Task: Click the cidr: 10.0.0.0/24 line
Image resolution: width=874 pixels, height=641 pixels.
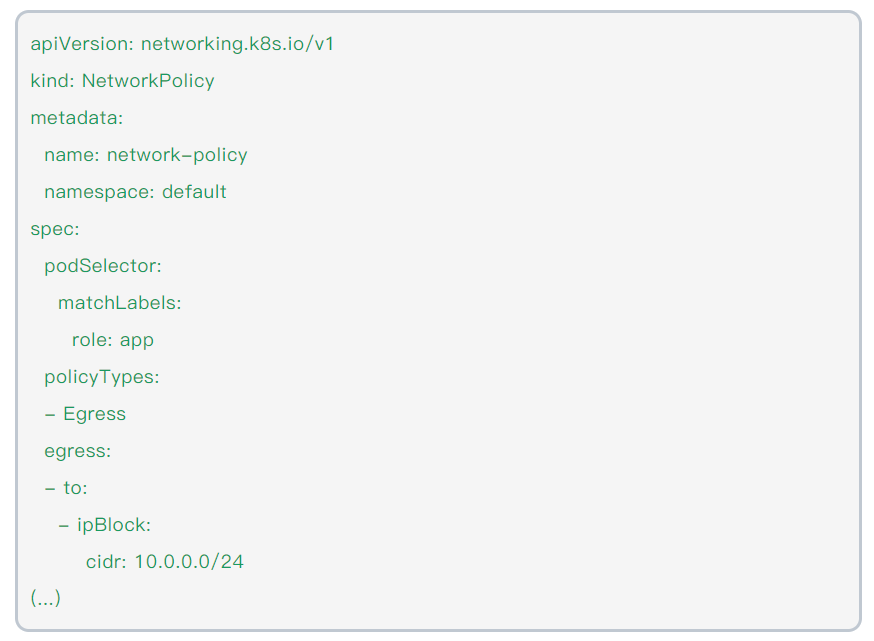Action: point(164,561)
